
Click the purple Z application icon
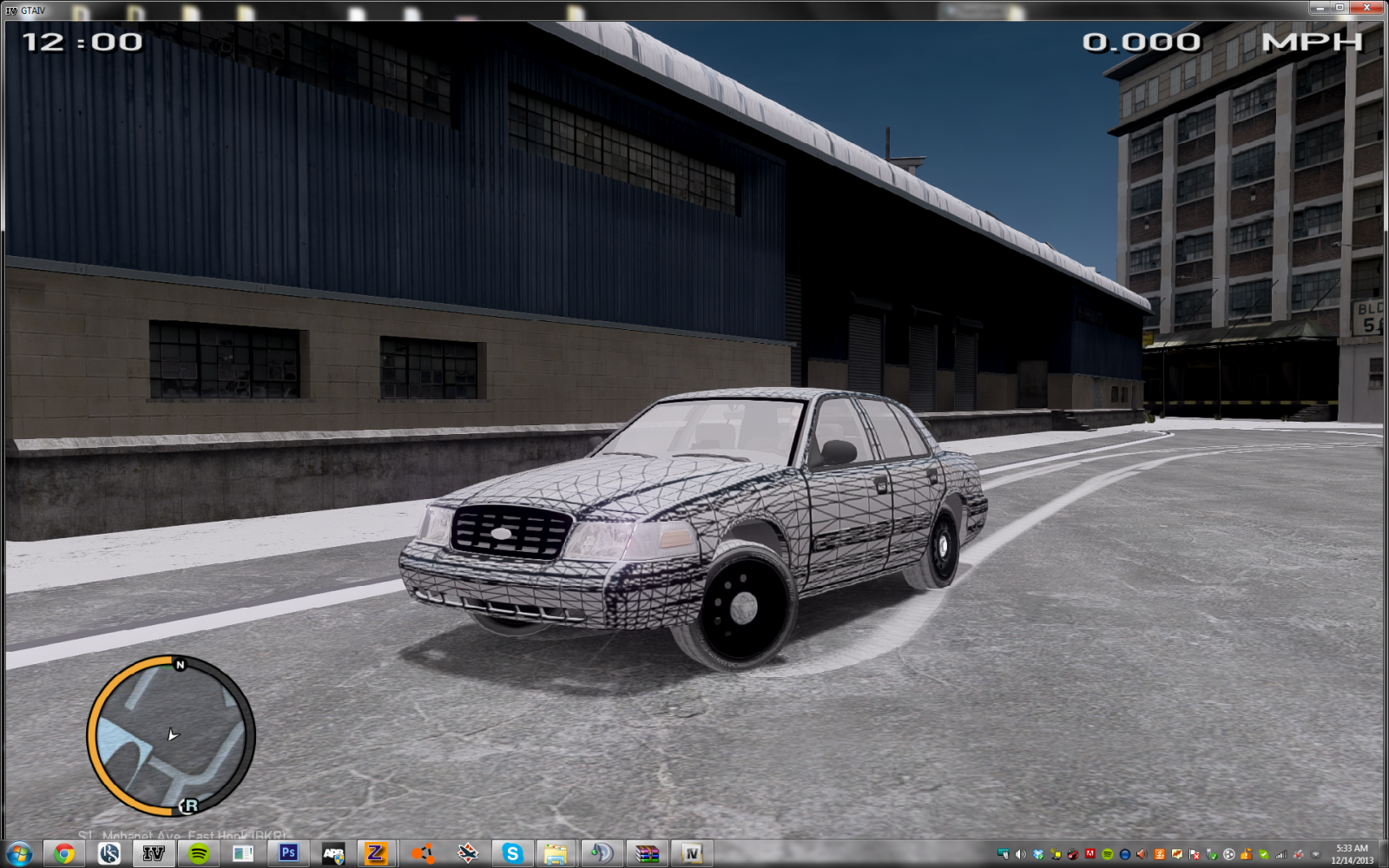click(376, 853)
